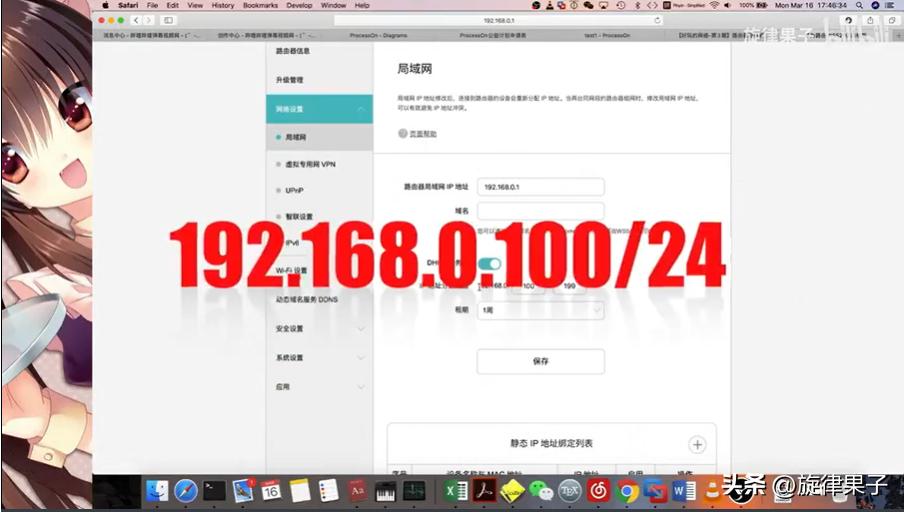This screenshot has width=904, height=512.
Task: Open Activity Monitor in the dock
Action: (x=414, y=491)
